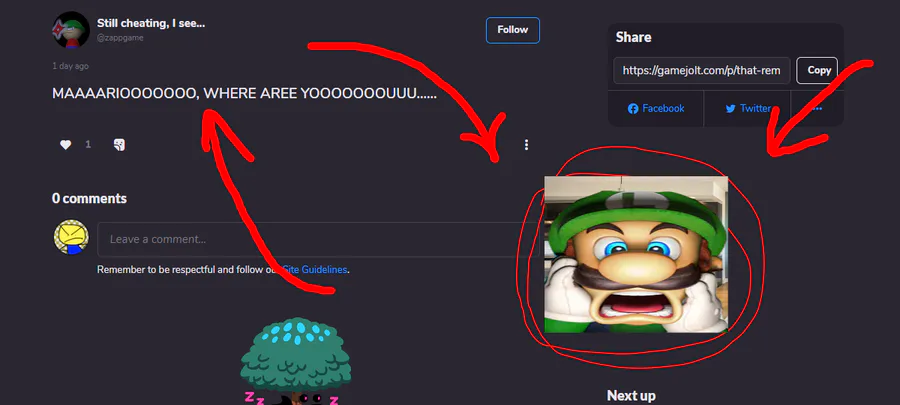900x405 pixels.
Task: Open more share options ellipsis
Action: click(x=817, y=108)
